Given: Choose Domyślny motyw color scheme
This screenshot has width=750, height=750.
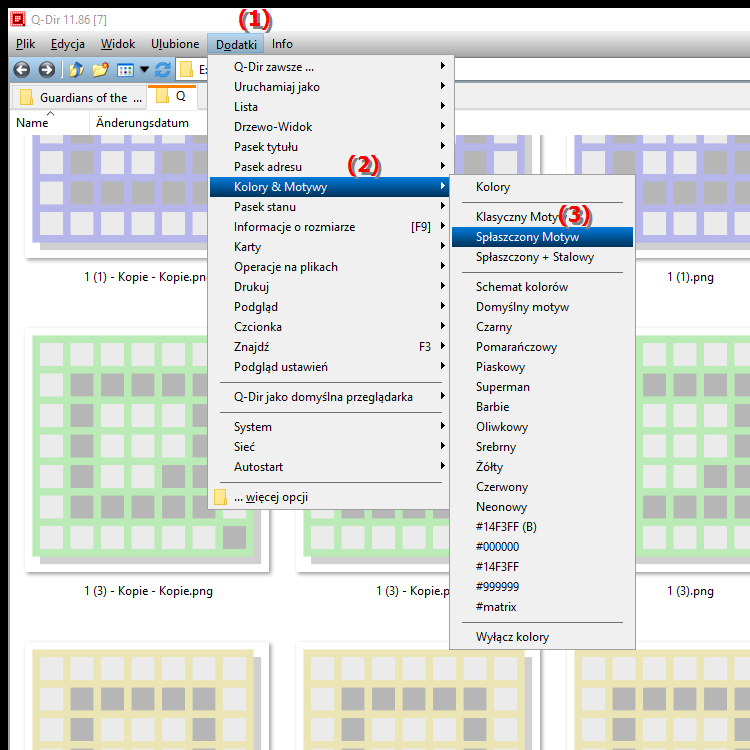Looking at the screenshot, I should pyautogui.click(x=542, y=307).
